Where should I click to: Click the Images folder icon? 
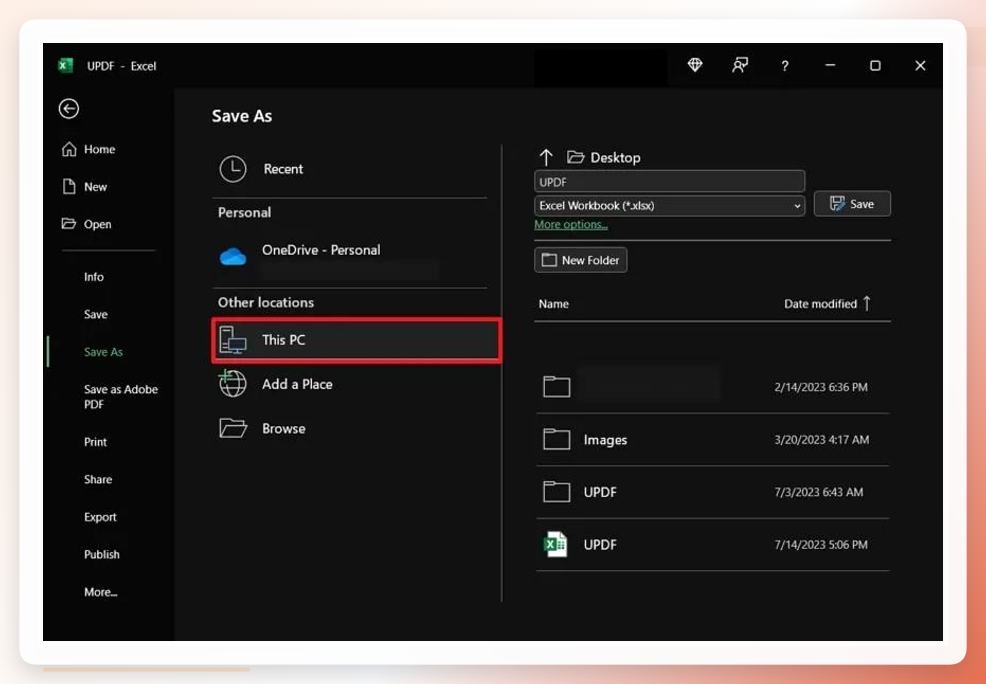[x=557, y=439]
